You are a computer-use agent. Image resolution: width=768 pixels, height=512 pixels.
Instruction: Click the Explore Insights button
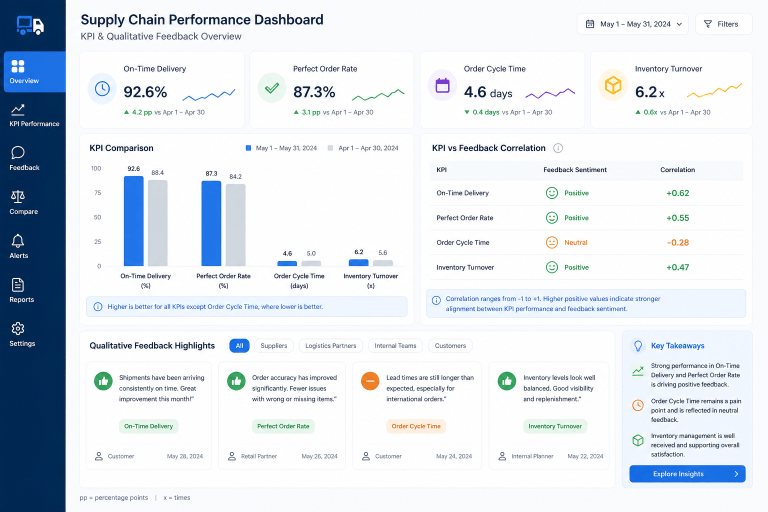click(687, 474)
